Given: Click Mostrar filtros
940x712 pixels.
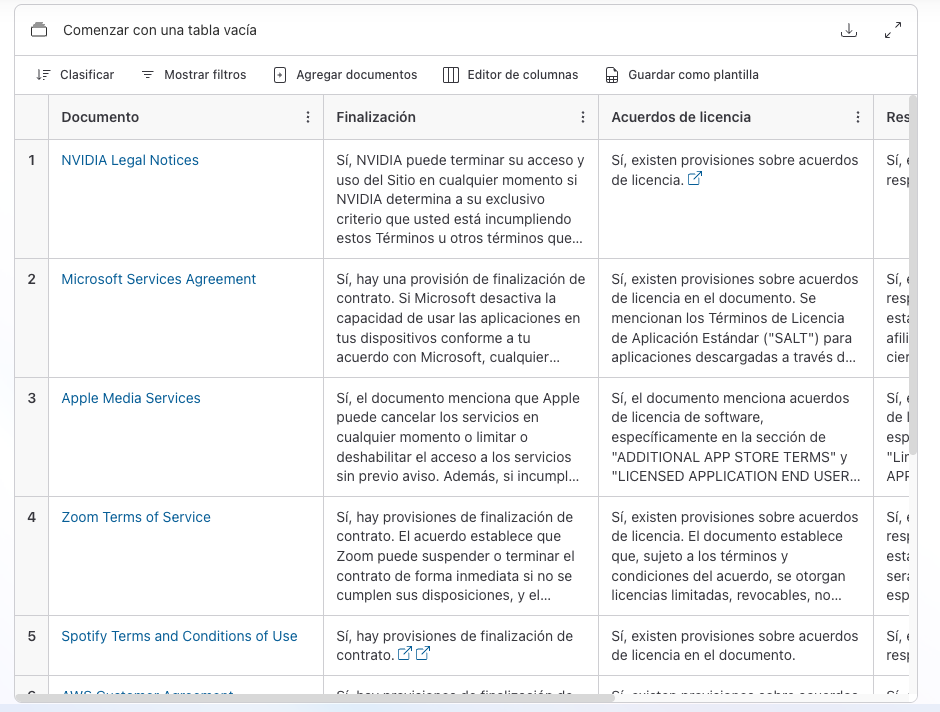Looking at the screenshot, I should 194,75.
